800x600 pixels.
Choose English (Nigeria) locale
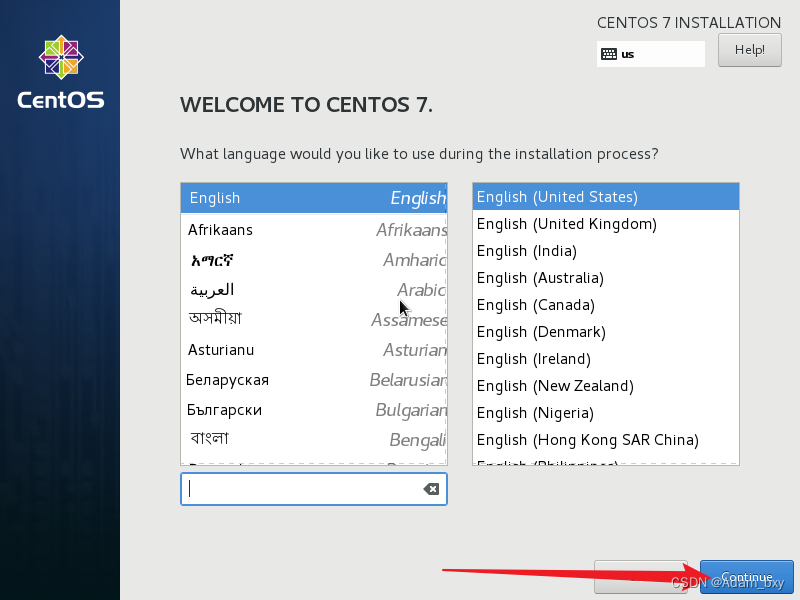[606, 413]
